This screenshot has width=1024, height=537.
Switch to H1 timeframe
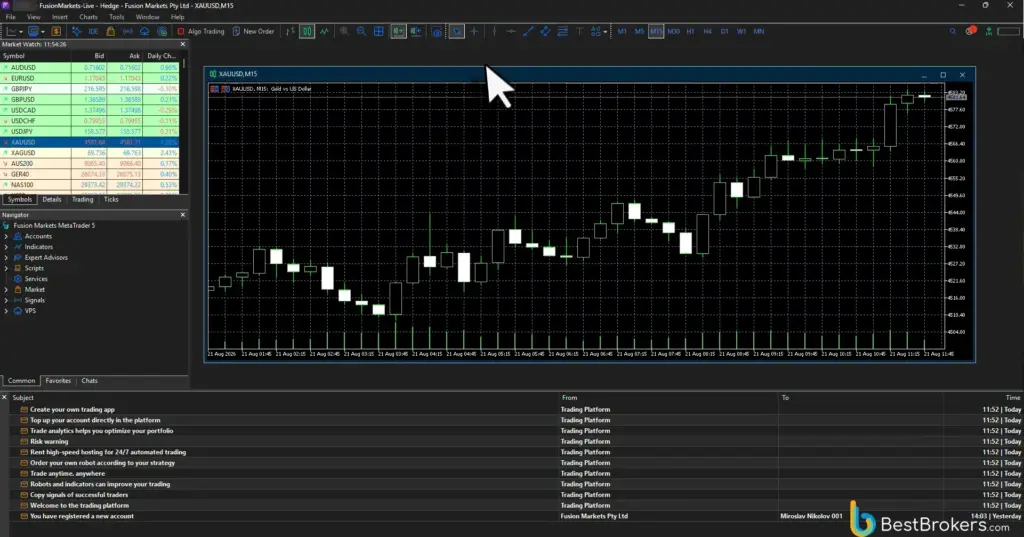pos(690,31)
